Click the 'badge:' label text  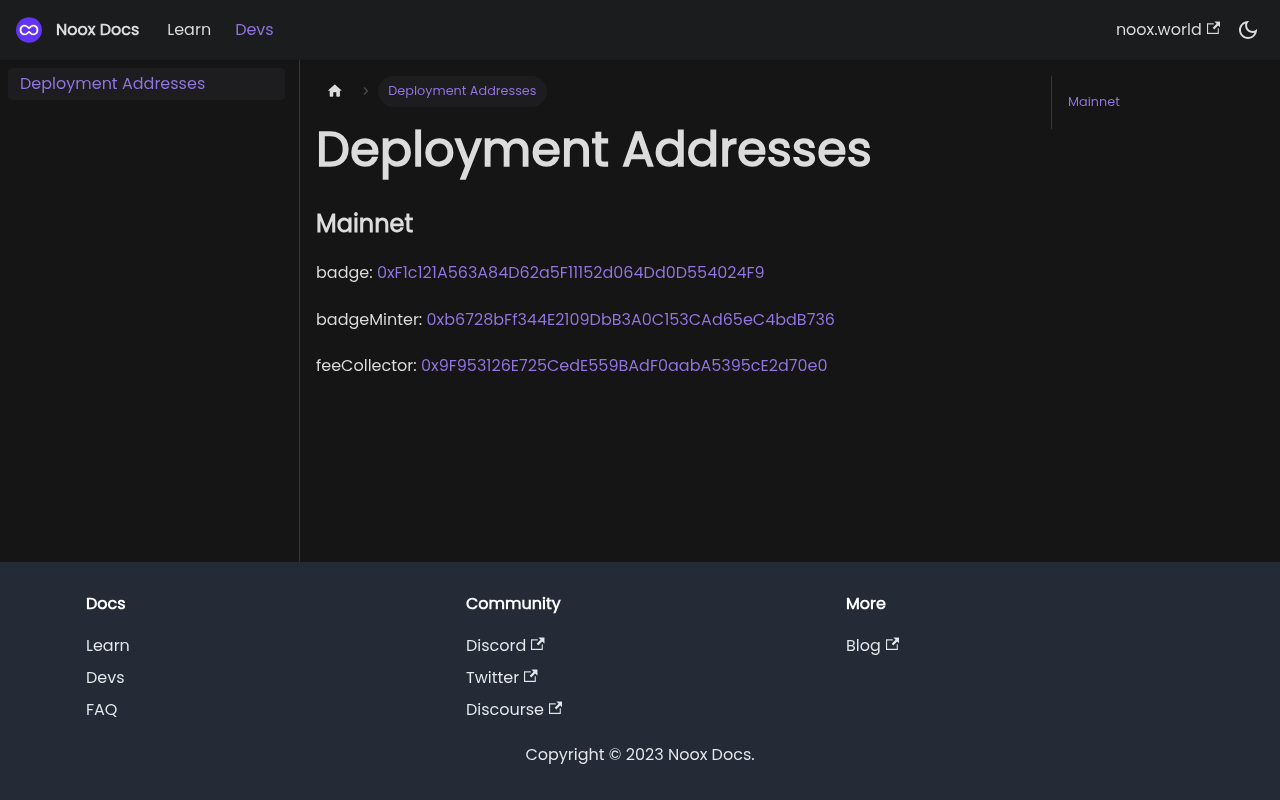tap(344, 273)
